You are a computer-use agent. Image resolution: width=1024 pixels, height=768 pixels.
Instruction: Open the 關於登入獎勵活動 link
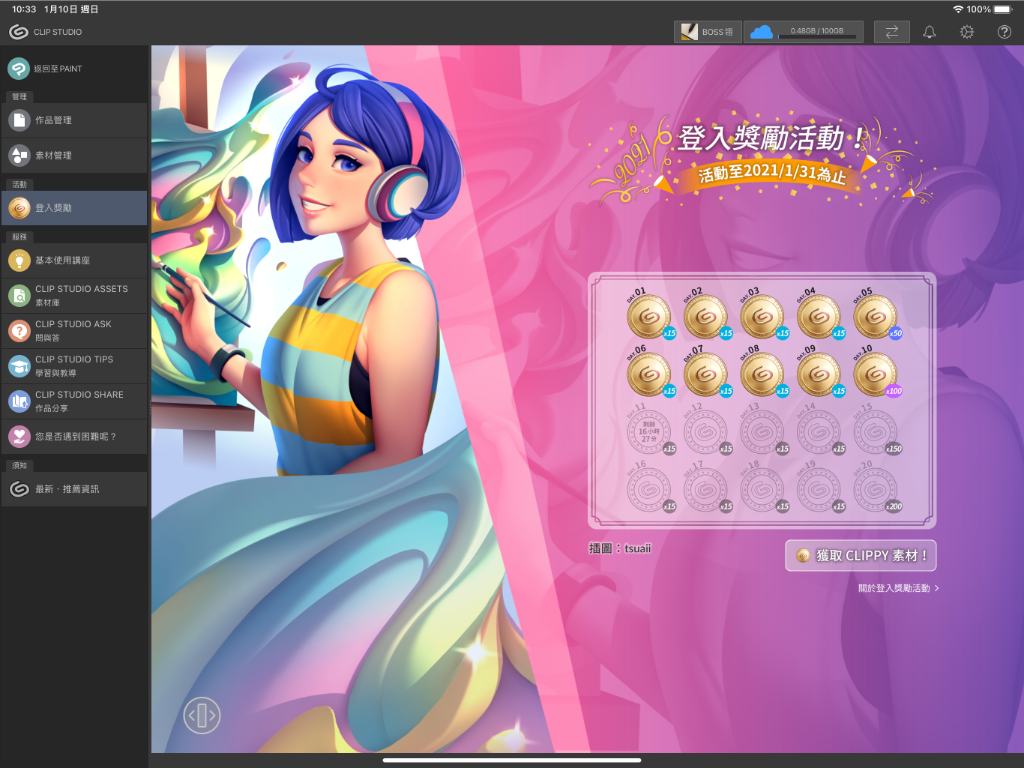click(x=899, y=588)
